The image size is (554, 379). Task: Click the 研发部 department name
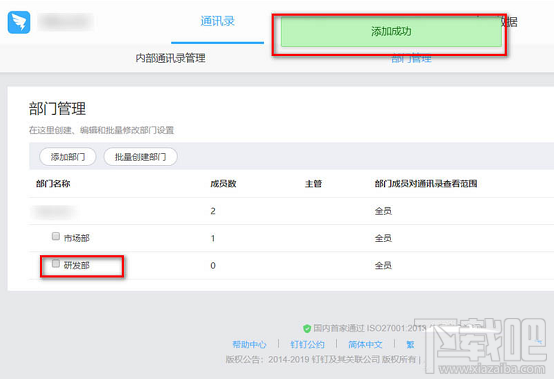click(x=76, y=265)
